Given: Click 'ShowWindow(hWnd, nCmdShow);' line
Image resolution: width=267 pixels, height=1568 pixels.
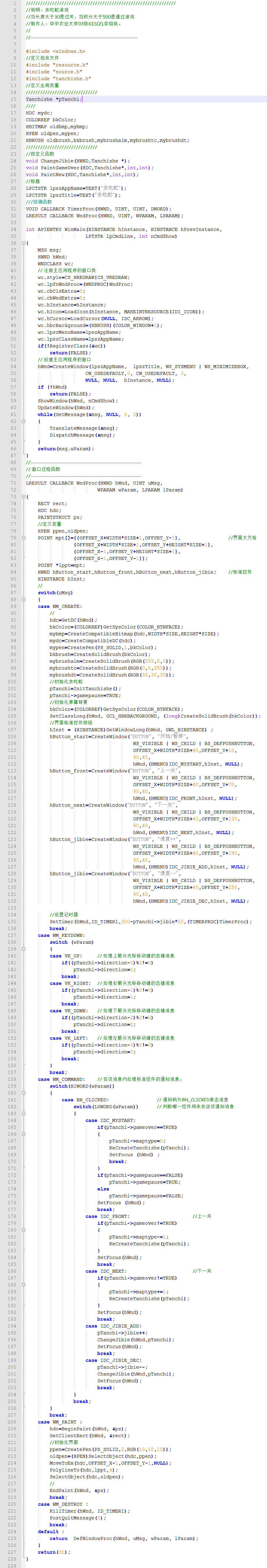Looking at the screenshot, I should (78, 400).
